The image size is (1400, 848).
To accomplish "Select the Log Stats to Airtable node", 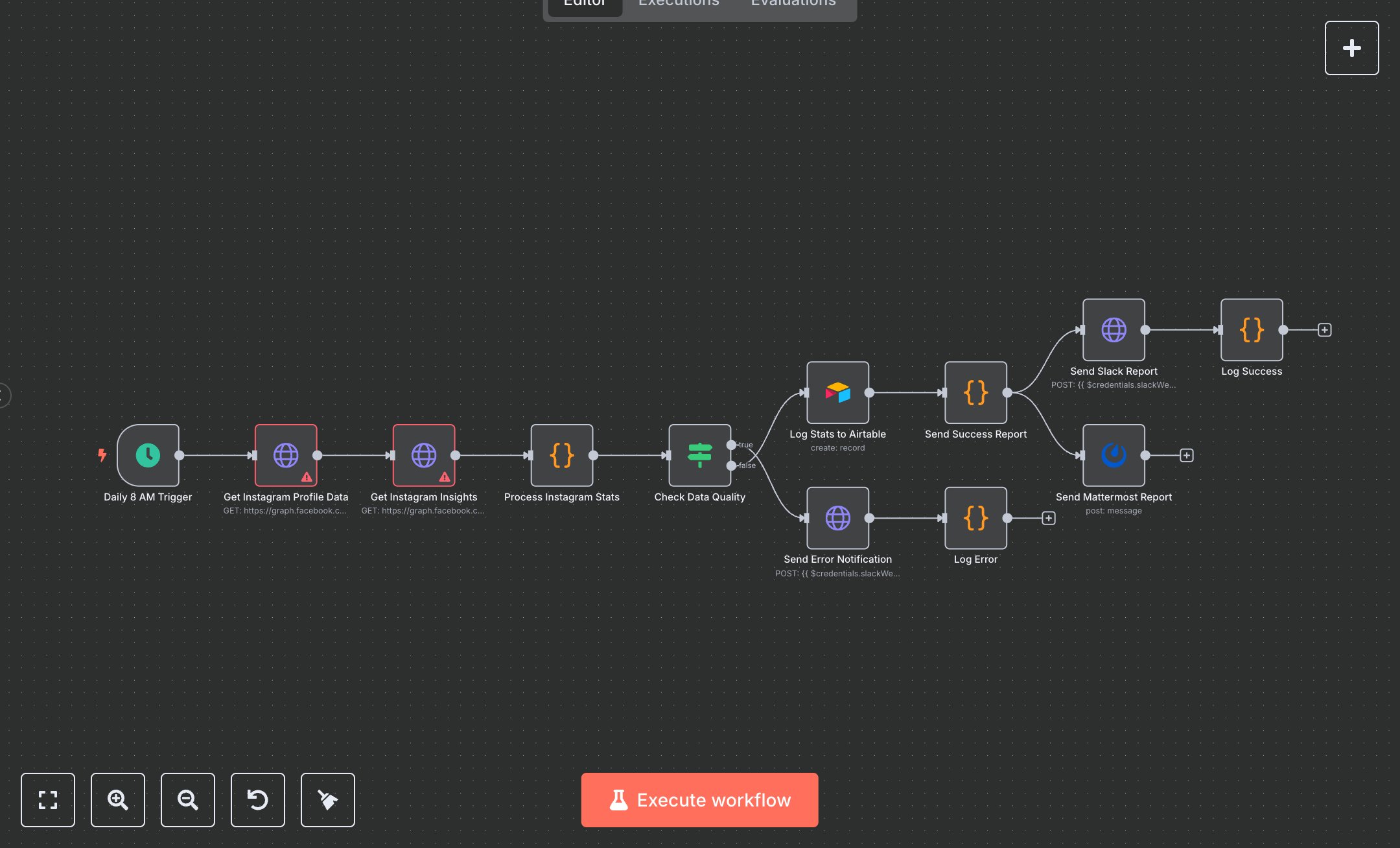I will pos(837,392).
